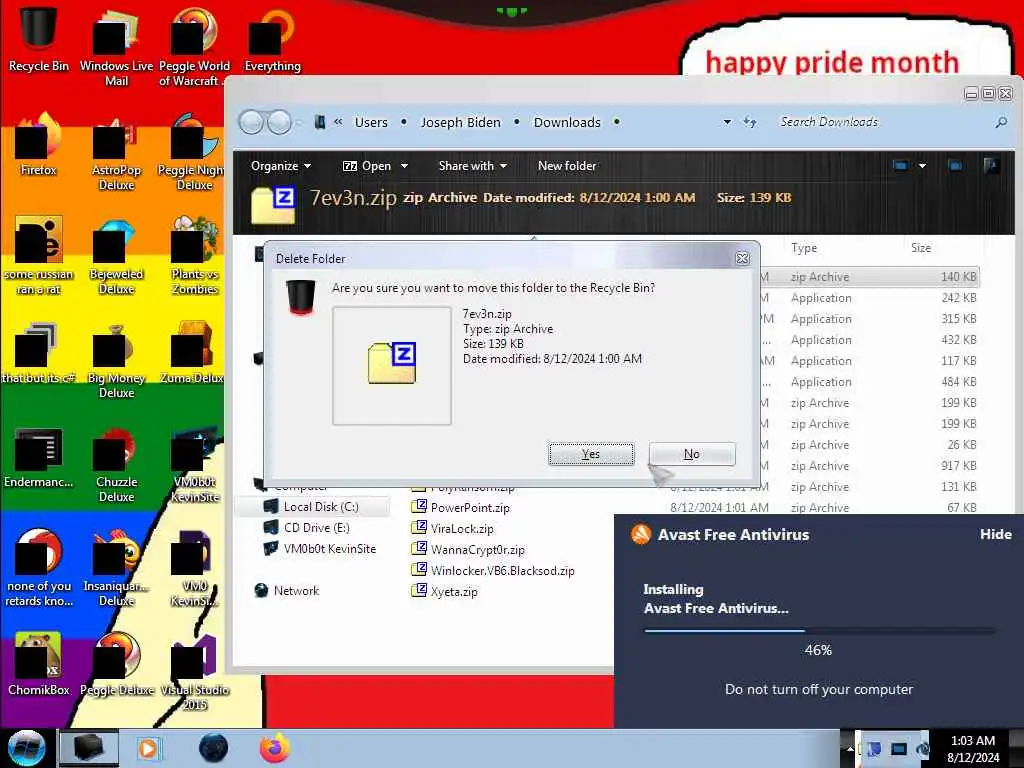Go back in Explorer navigation

[251, 122]
